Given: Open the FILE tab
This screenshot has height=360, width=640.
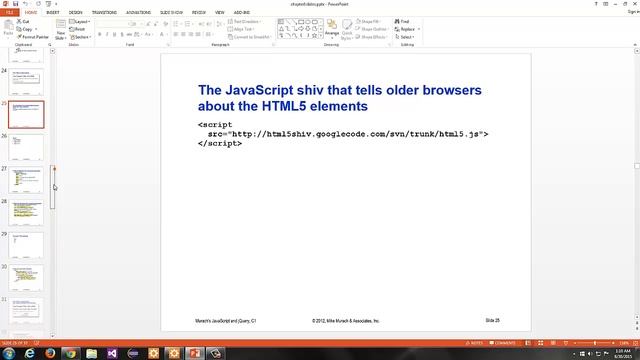Looking at the screenshot, I should [9, 12].
